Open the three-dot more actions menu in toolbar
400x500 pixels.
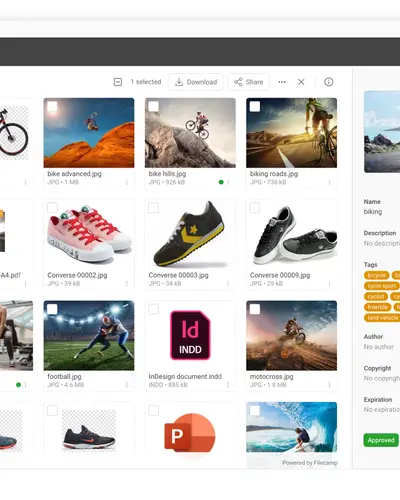point(282,82)
